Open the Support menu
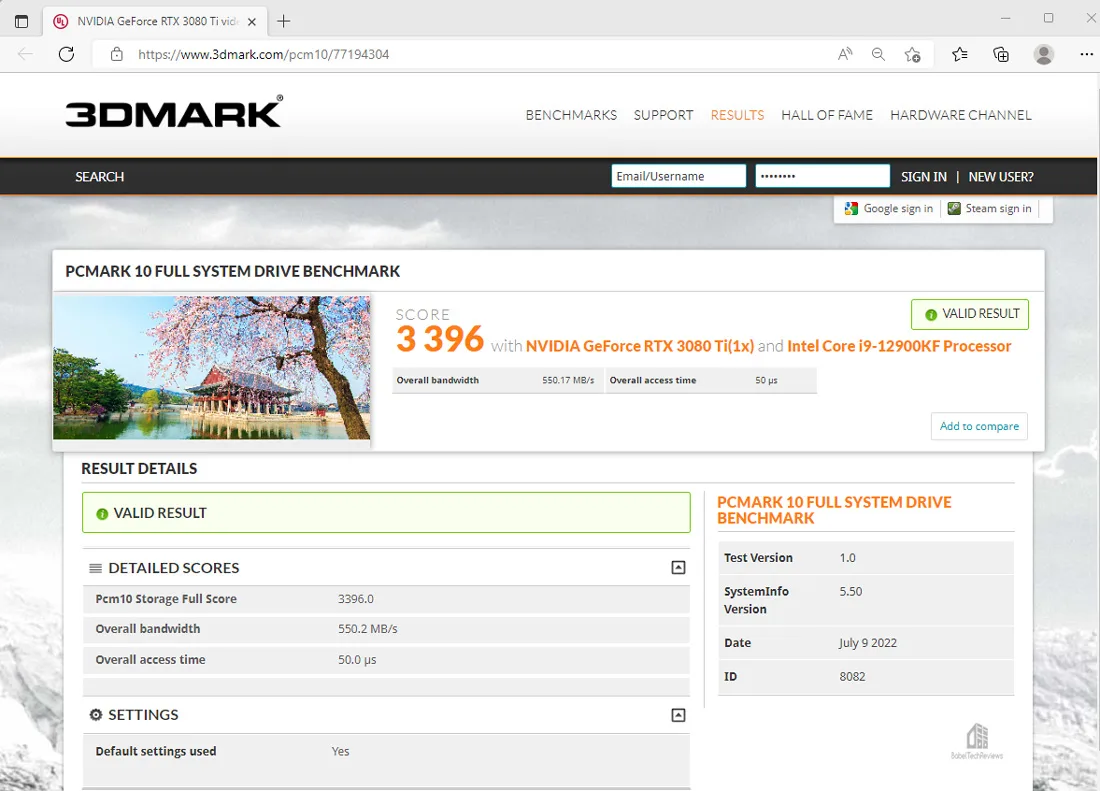 click(x=663, y=115)
